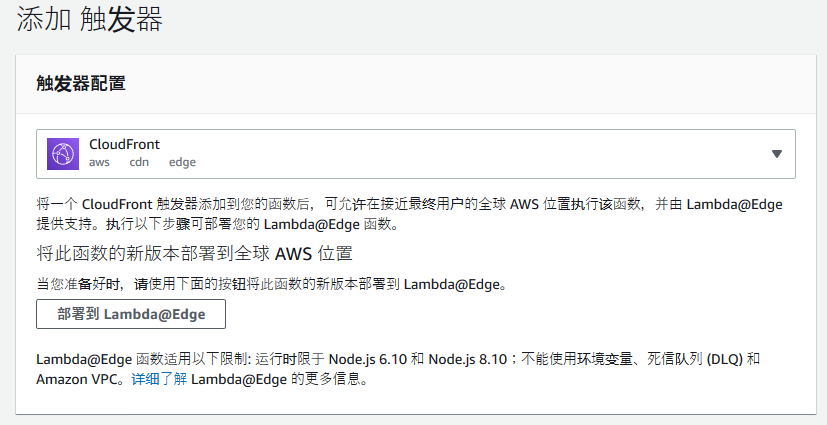Click the paragraph starting 将一个 CloudFront 触发器

click(x=409, y=214)
